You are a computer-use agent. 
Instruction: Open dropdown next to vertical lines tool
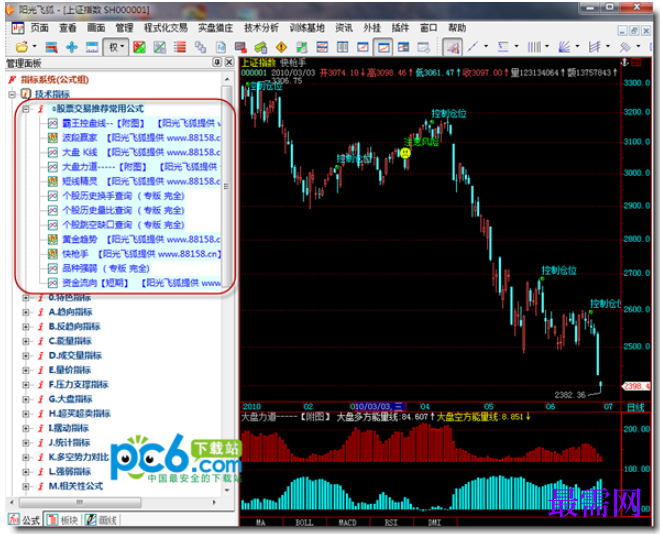tap(547, 46)
